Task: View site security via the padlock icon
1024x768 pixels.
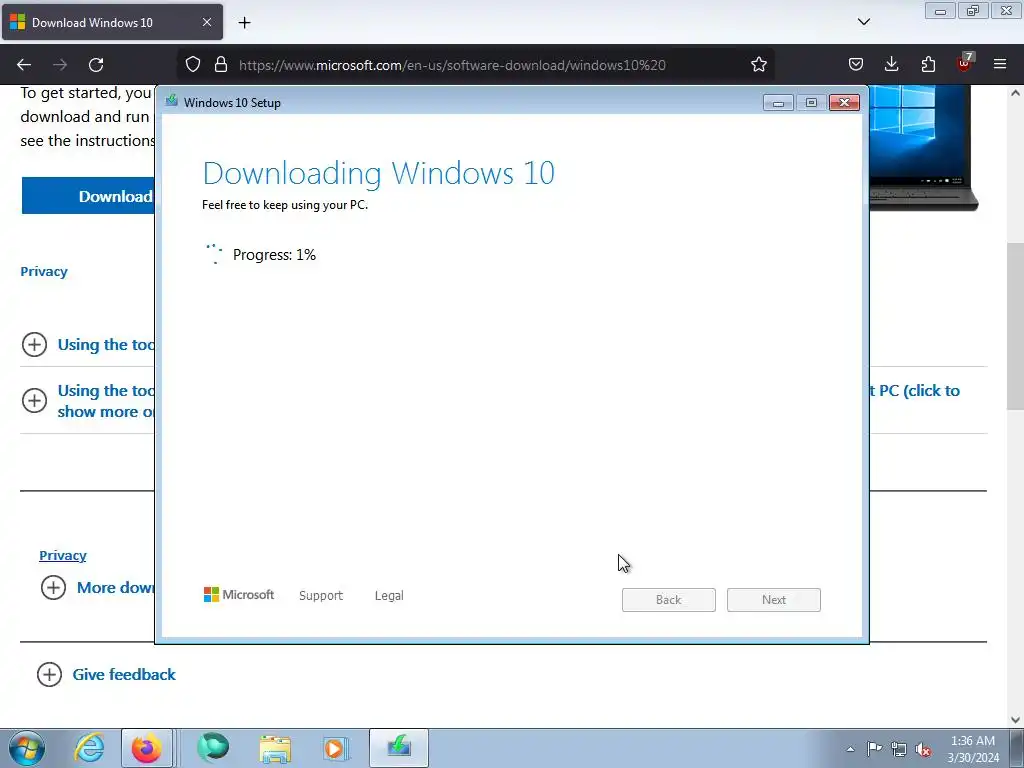Action: pos(221,65)
